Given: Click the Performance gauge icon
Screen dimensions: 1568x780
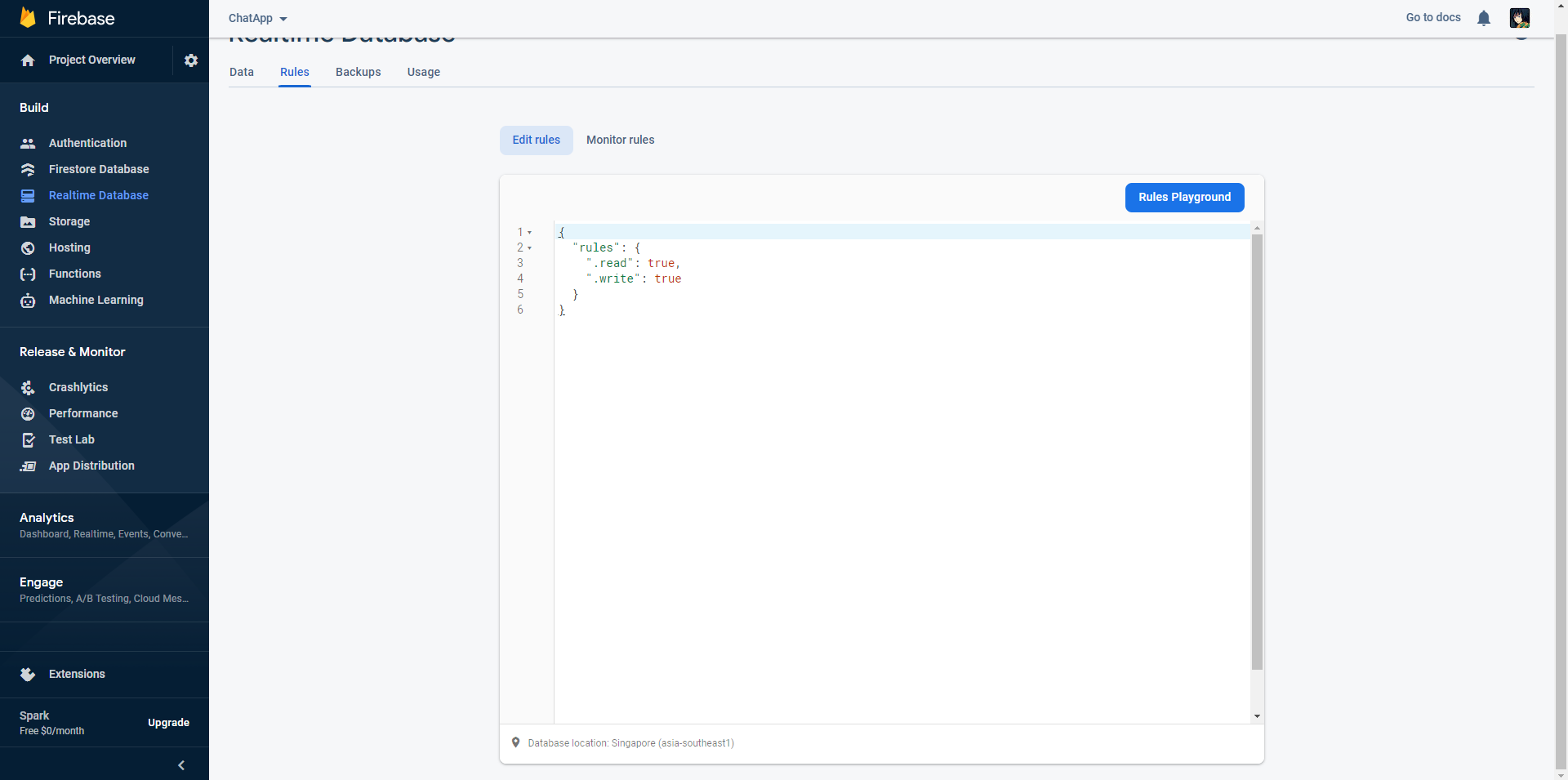Looking at the screenshot, I should tap(28, 413).
